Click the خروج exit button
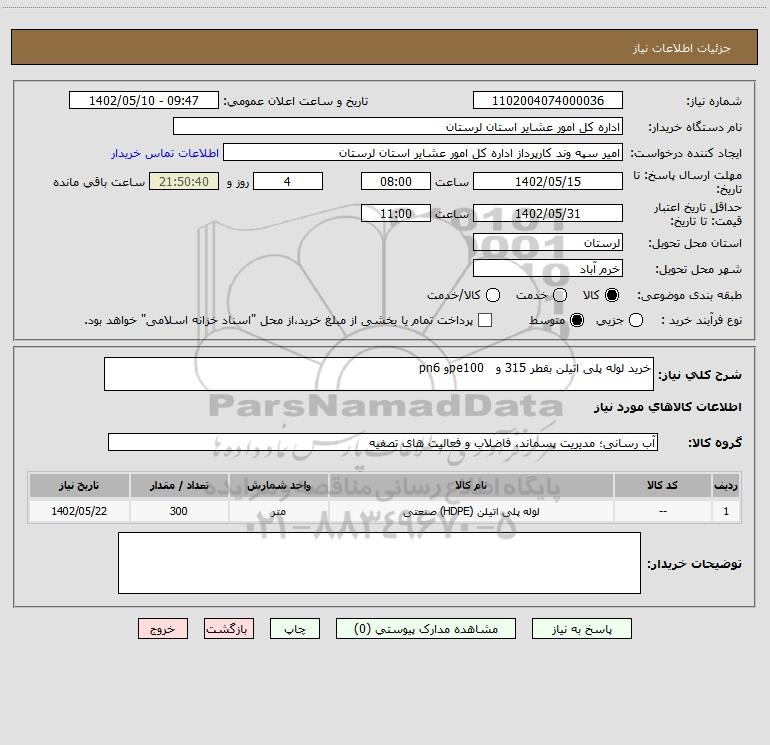Viewport: 770px width, 745px height. 163,629
